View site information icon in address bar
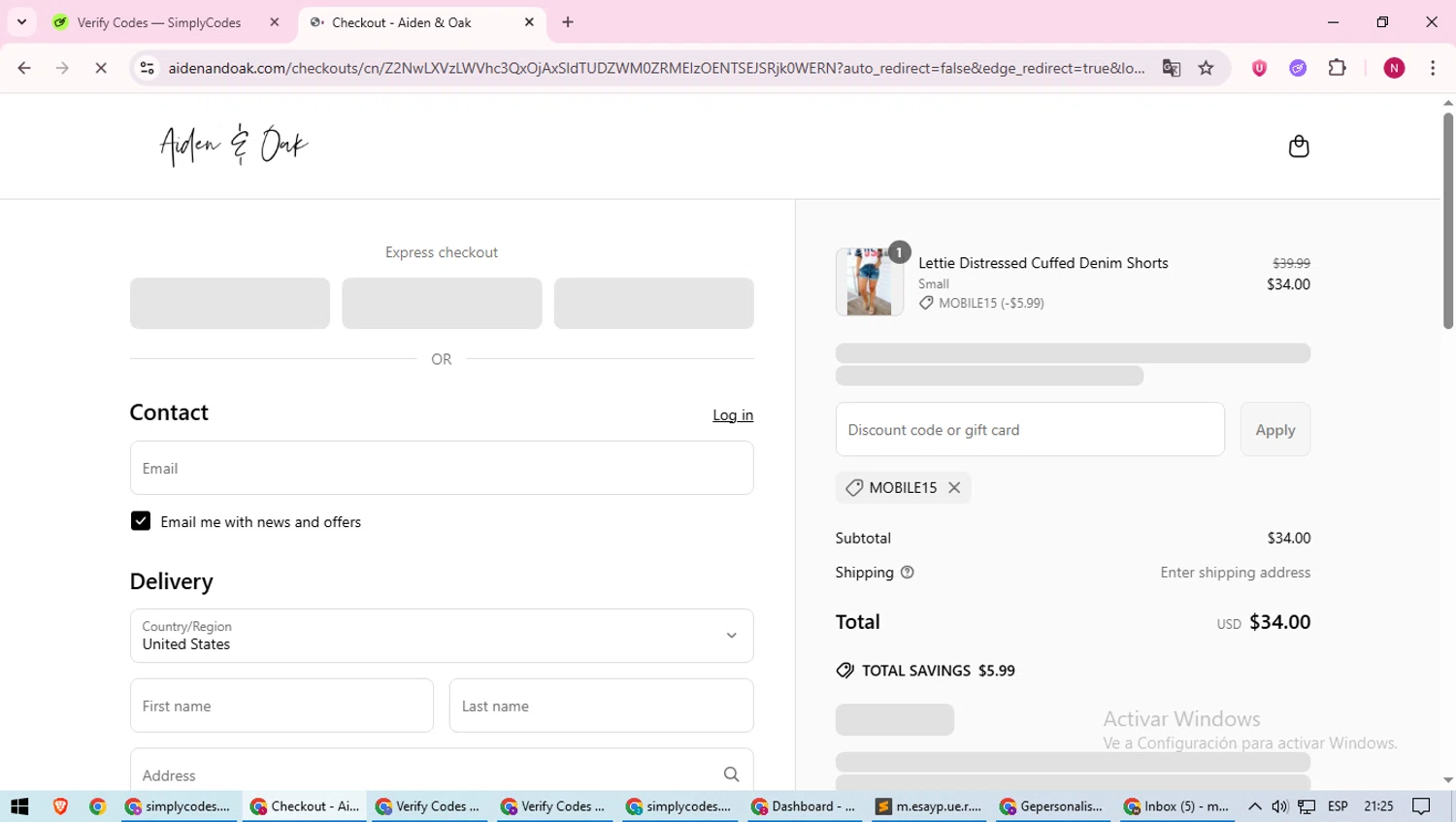 (148, 68)
